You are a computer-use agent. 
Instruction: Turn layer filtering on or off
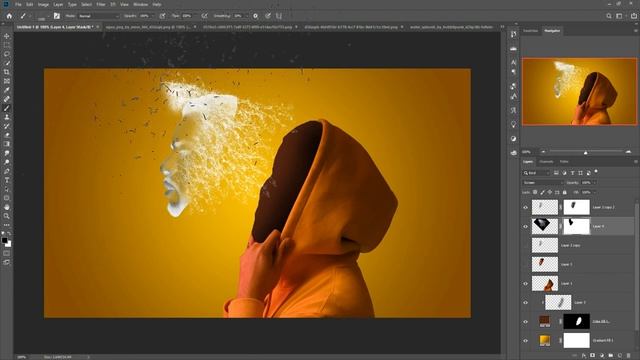pyautogui.click(x=596, y=172)
